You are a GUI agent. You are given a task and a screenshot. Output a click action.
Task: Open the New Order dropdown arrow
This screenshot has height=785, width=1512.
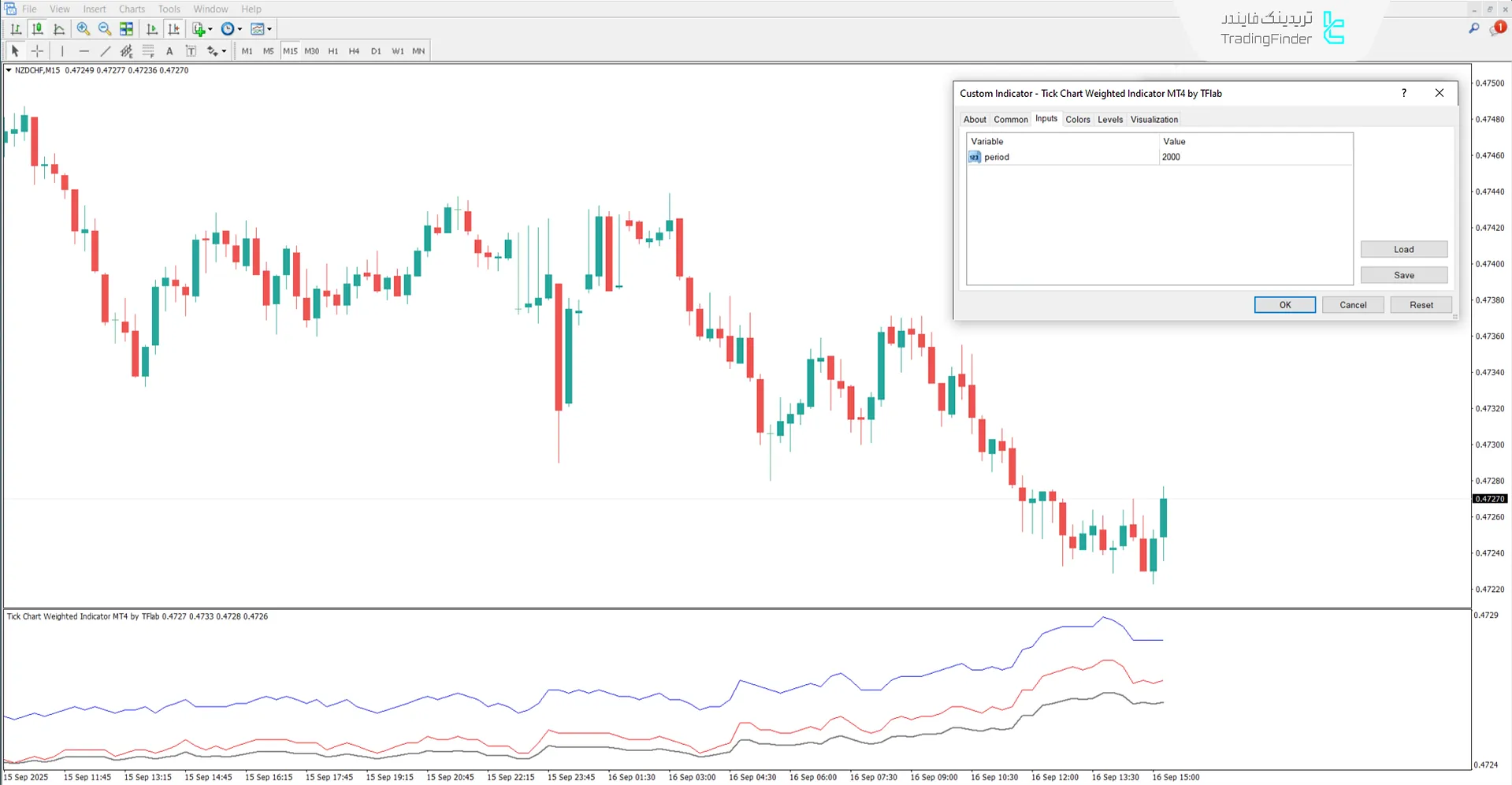pos(209,29)
